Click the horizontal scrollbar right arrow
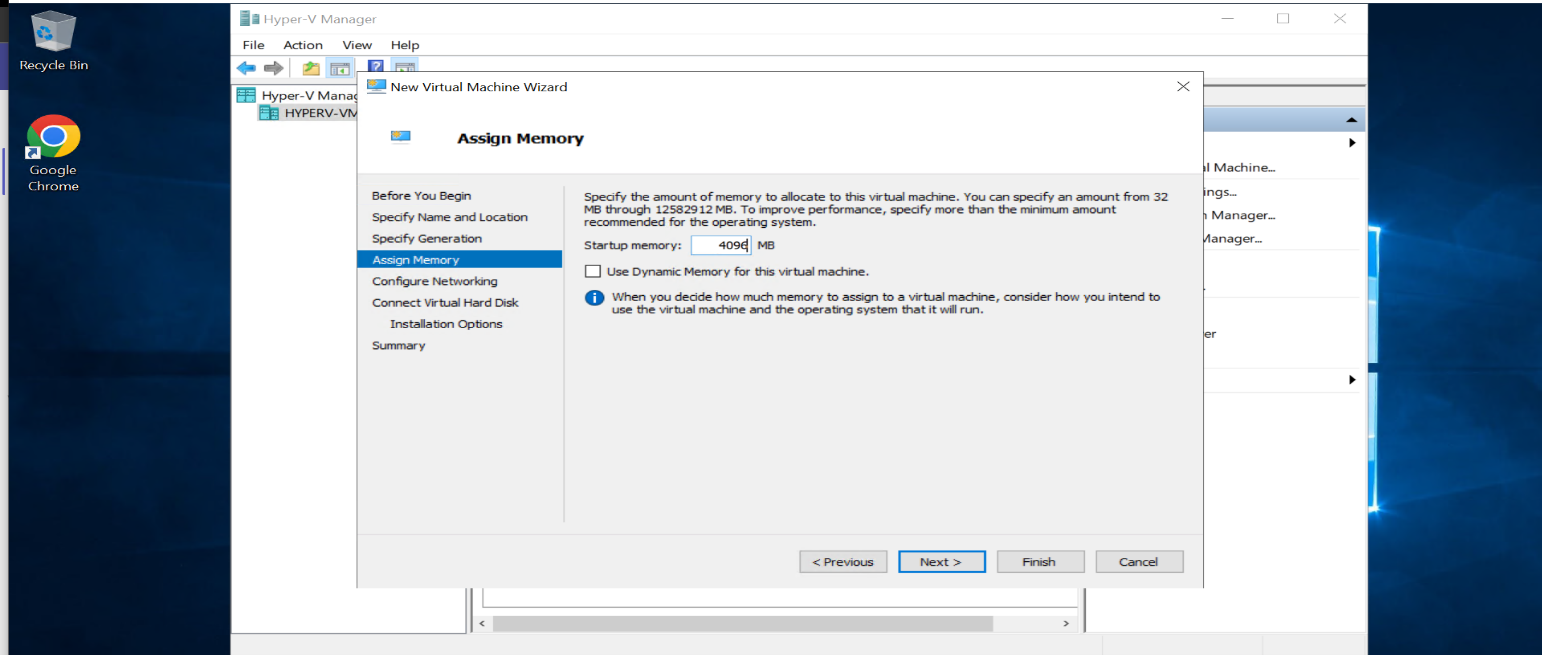Viewport: 1542px width, 655px height. point(1065,624)
